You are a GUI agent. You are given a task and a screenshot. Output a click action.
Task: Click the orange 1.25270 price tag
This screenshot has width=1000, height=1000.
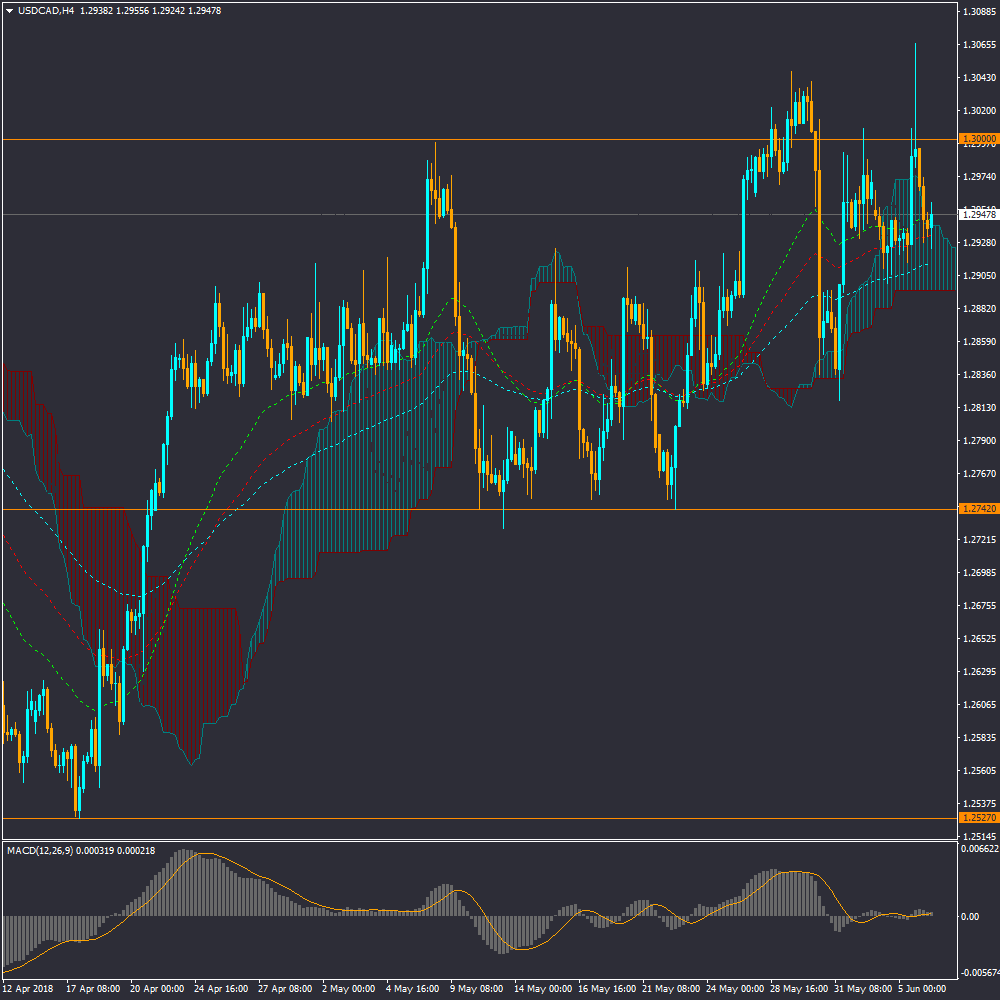(977, 818)
